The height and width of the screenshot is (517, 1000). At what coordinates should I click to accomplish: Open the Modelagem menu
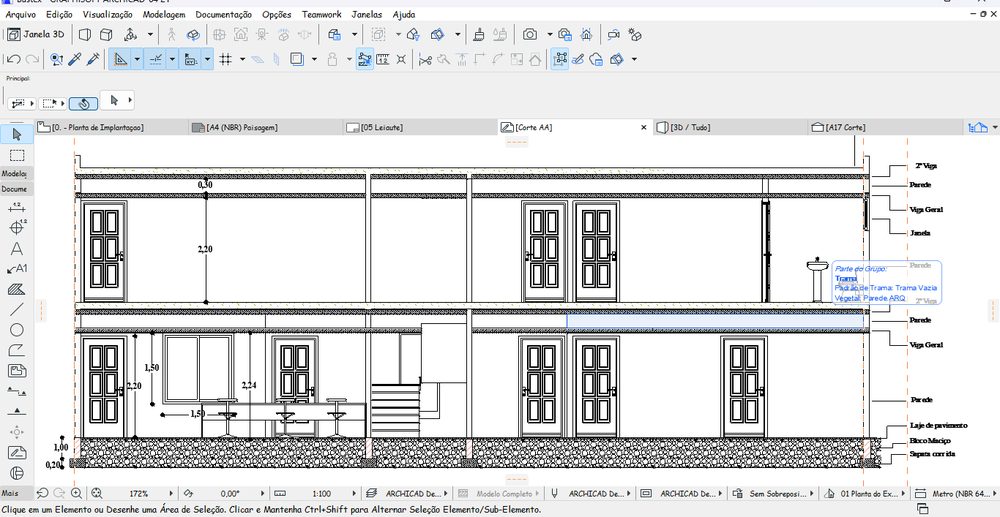pyautogui.click(x=164, y=14)
